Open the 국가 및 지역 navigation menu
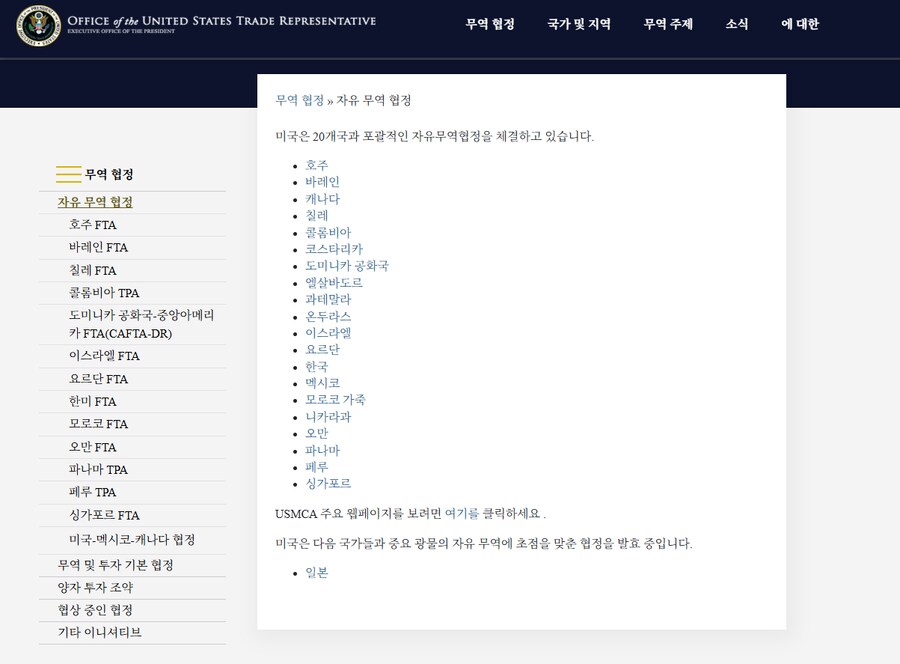The height and width of the screenshot is (664, 900). tap(579, 24)
